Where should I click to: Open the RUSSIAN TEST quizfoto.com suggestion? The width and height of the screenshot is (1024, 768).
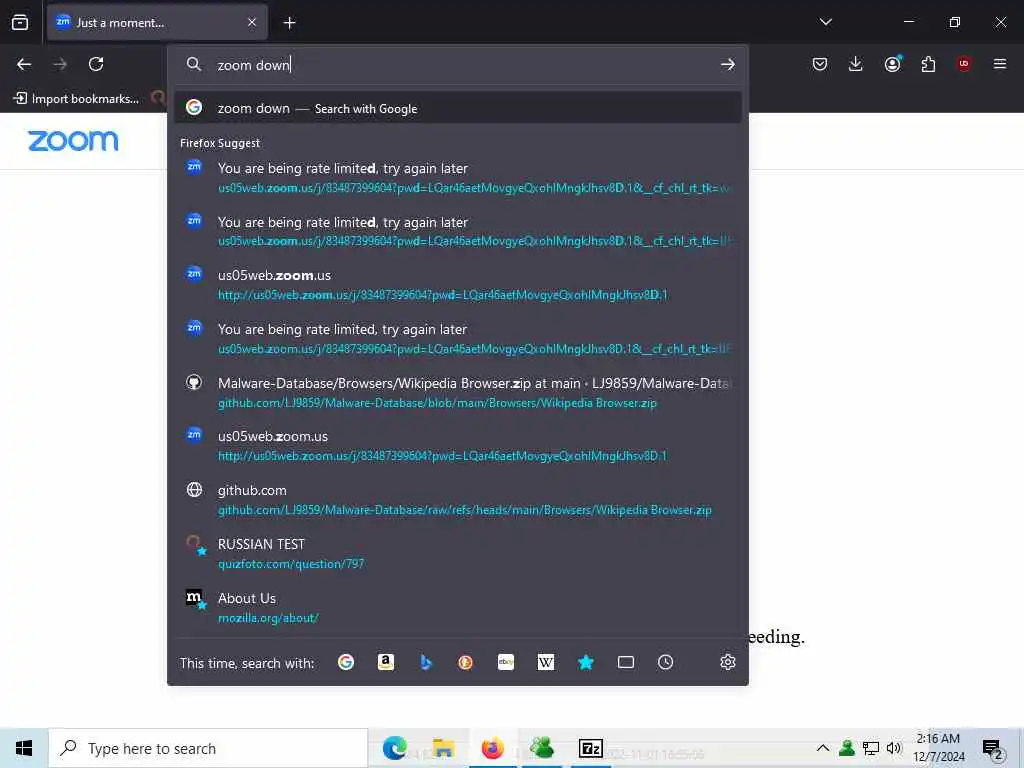pos(458,553)
